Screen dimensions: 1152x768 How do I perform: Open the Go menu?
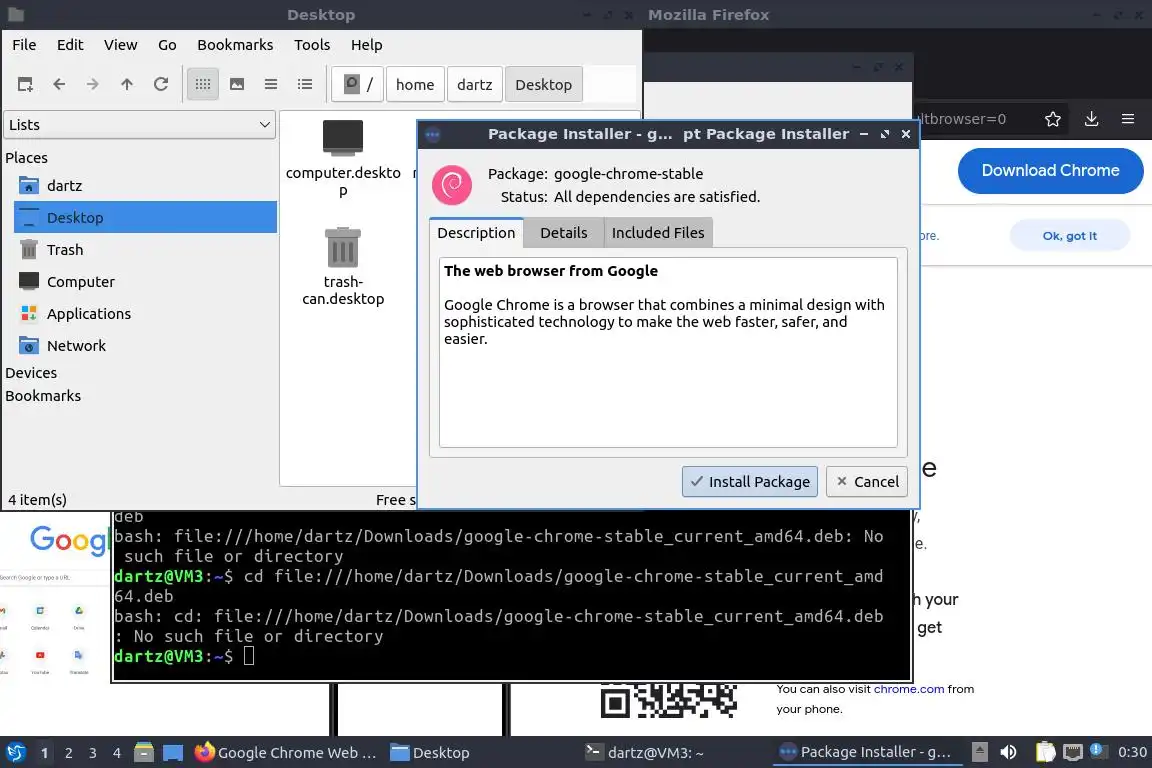tap(167, 45)
